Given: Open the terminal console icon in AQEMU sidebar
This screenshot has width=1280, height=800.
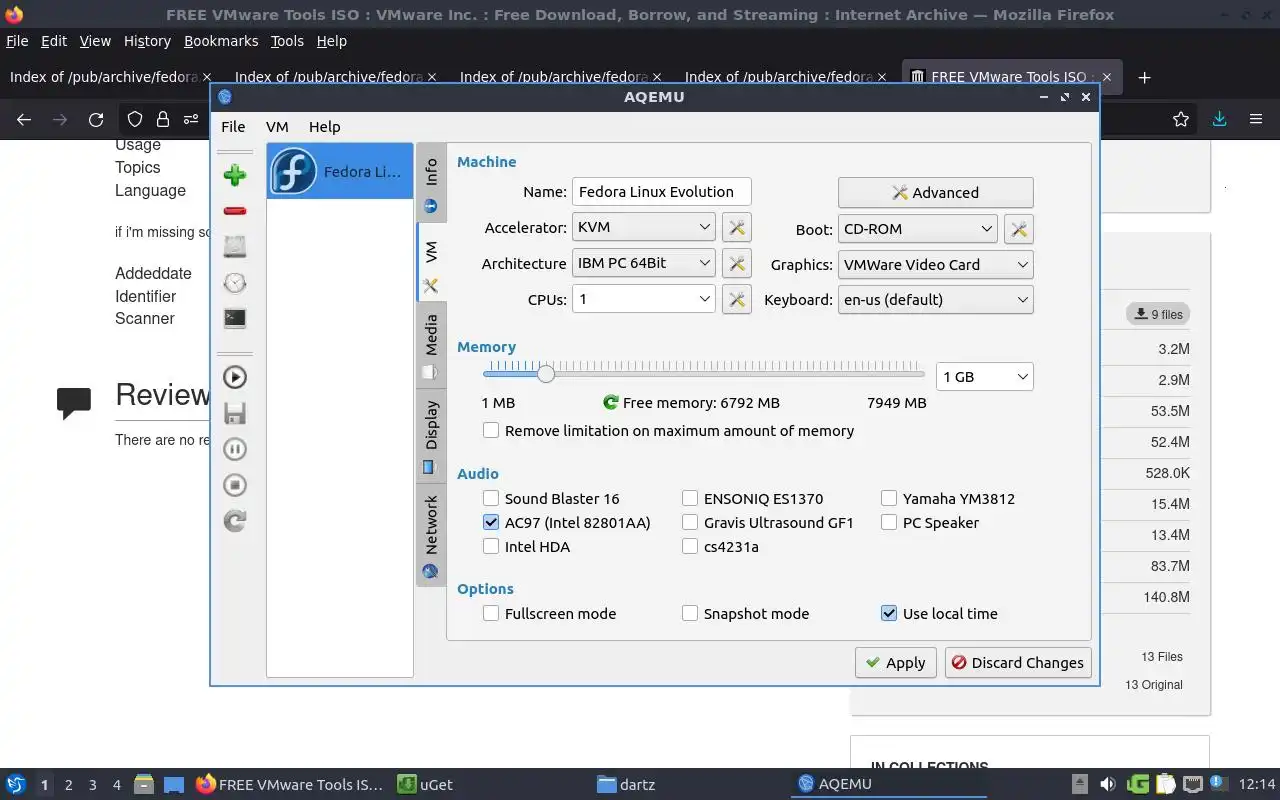Looking at the screenshot, I should [x=235, y=319].
